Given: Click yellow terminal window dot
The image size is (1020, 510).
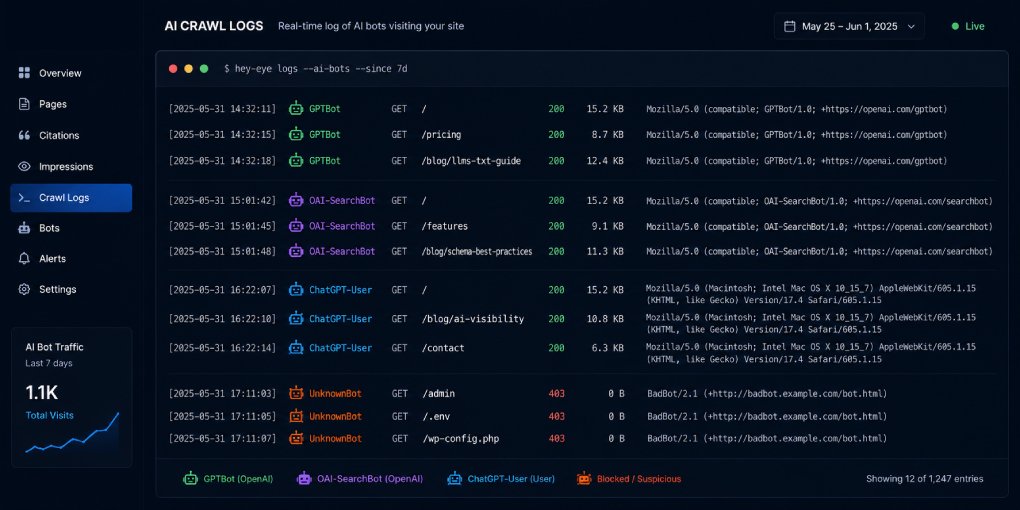Looking at the screenshot, I should (x=189, y=68).
